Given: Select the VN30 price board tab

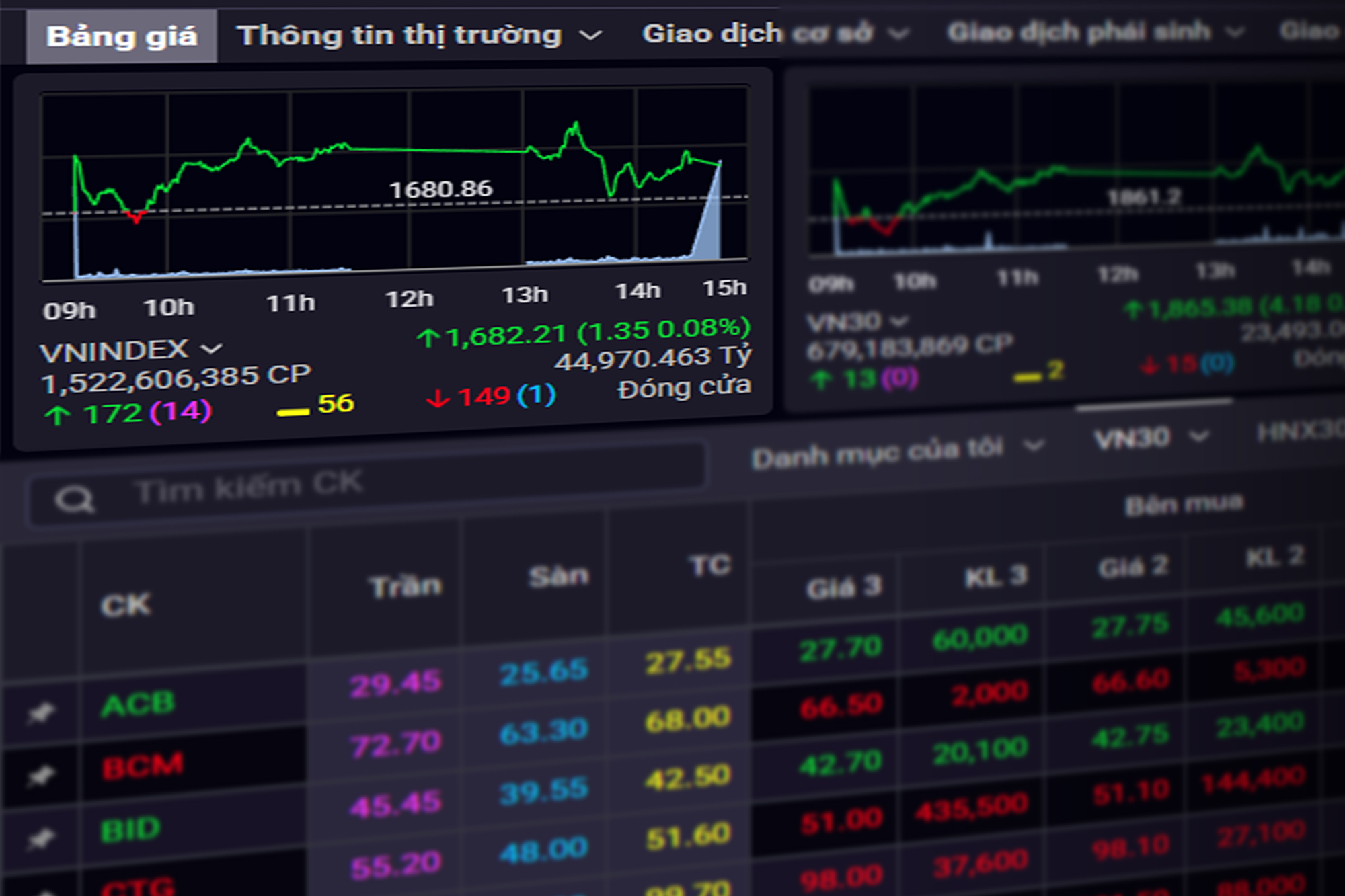Looking at the screenshot, I should 1151,438.
